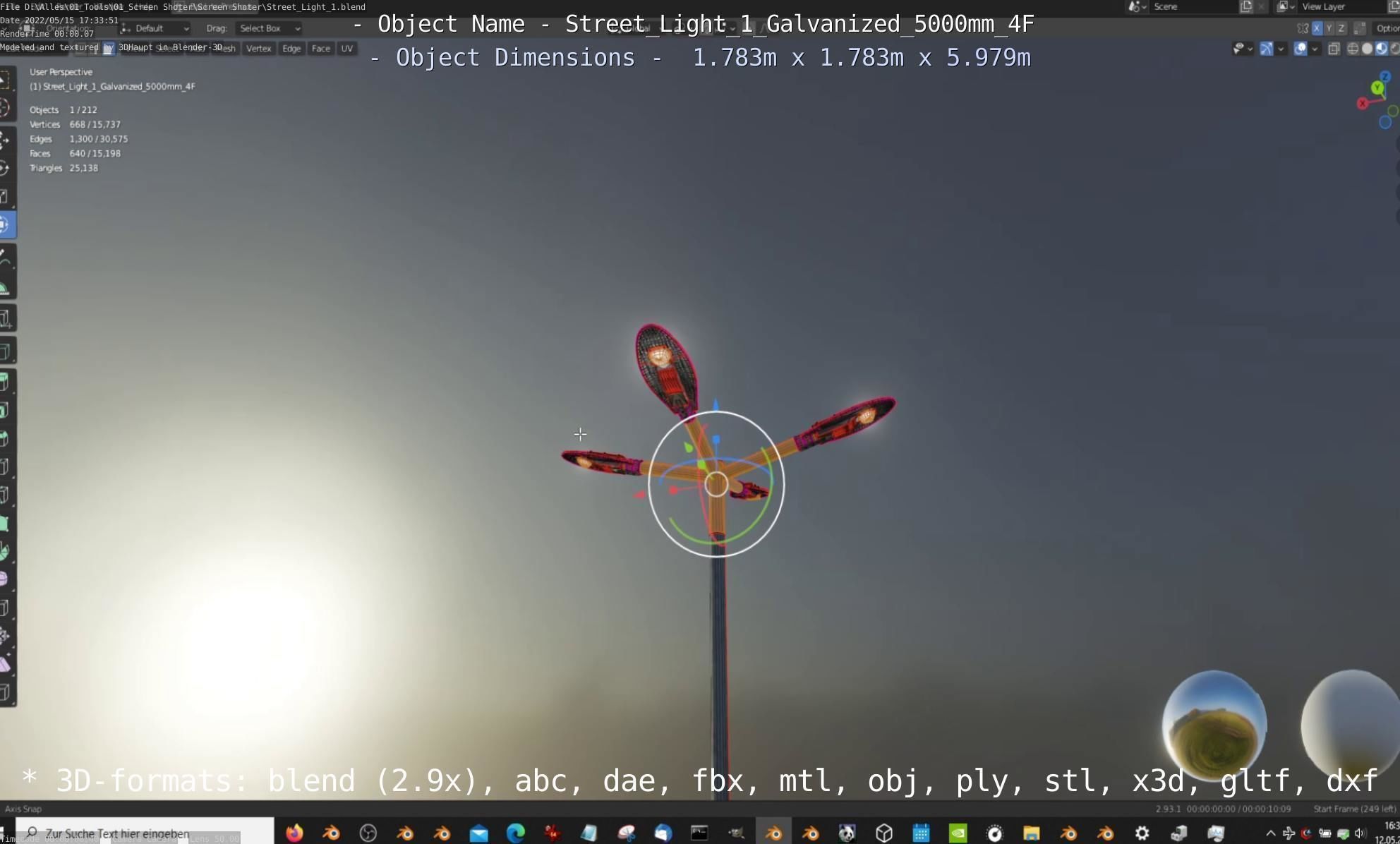
Task: Open the Face menu
Action: coord(320,49)
